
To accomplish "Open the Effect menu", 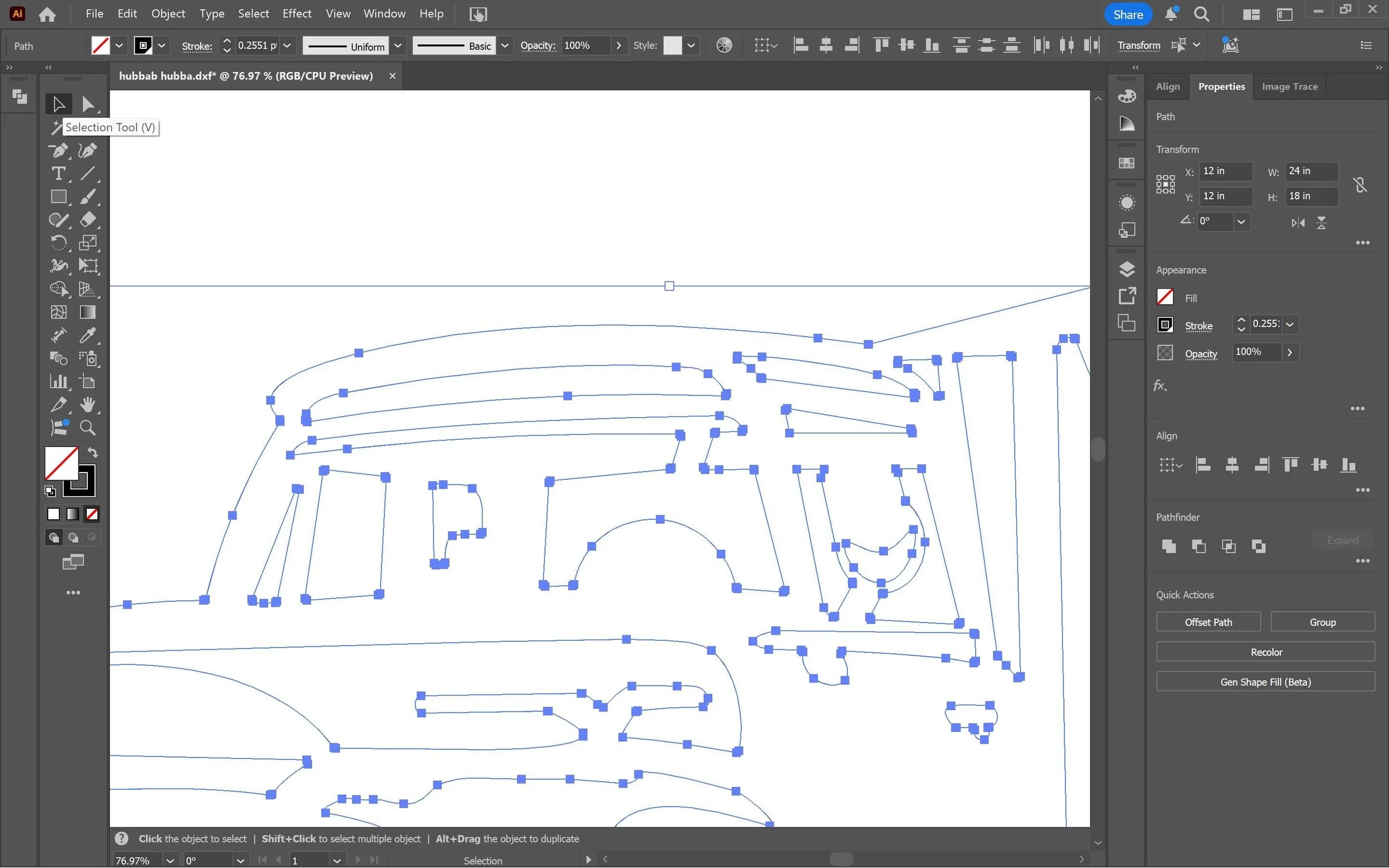I will click(x=296, y=13).
